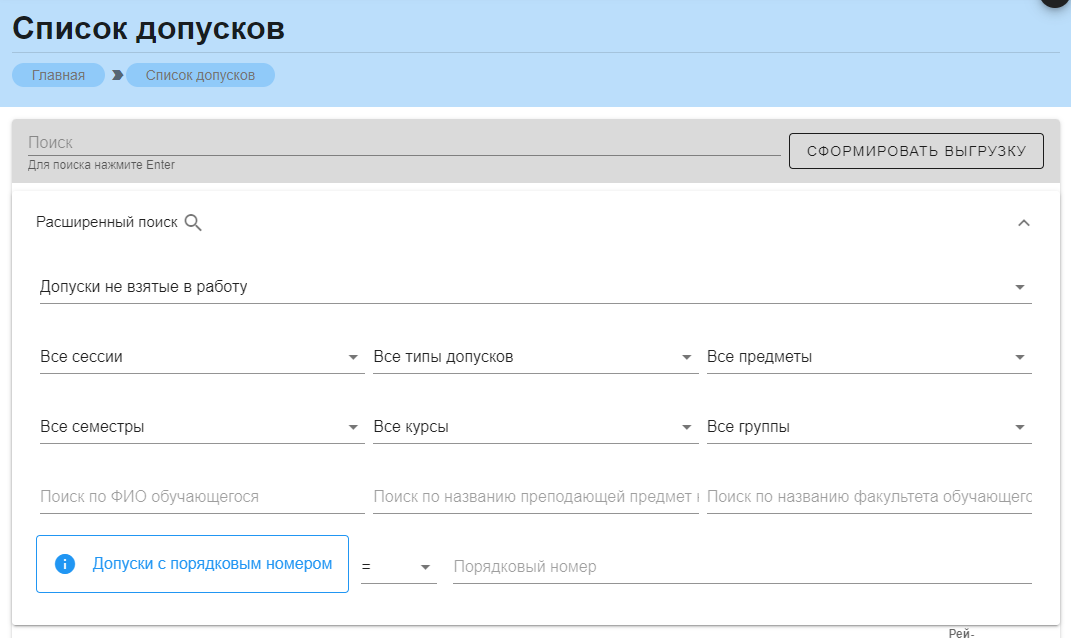Go to Главная breadcrumb
This screenshot has width=1071, height=638.
click(58, 75)
